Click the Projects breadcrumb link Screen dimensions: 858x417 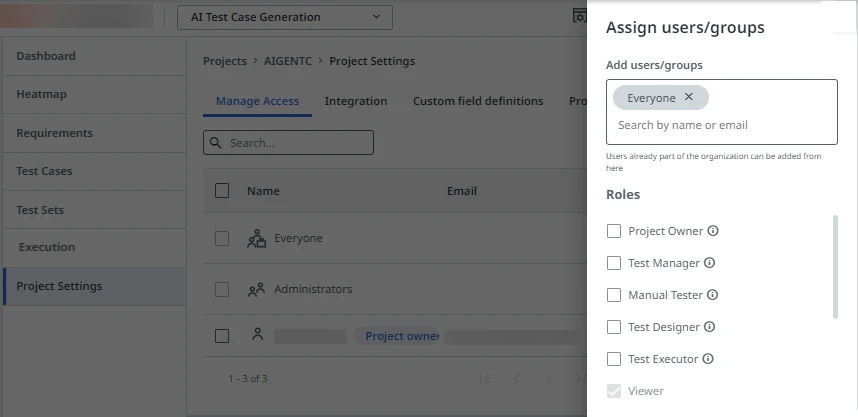[x=225, y=61]
